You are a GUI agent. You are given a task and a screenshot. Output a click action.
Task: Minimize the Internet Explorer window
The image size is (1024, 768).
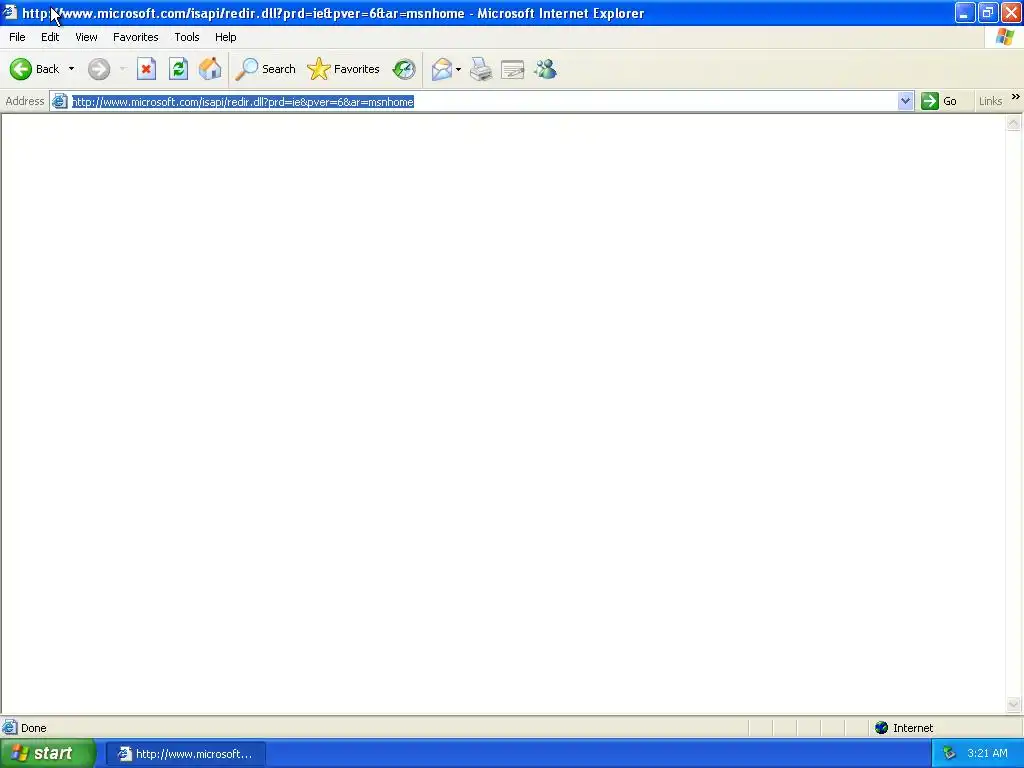tap(965, 12)
